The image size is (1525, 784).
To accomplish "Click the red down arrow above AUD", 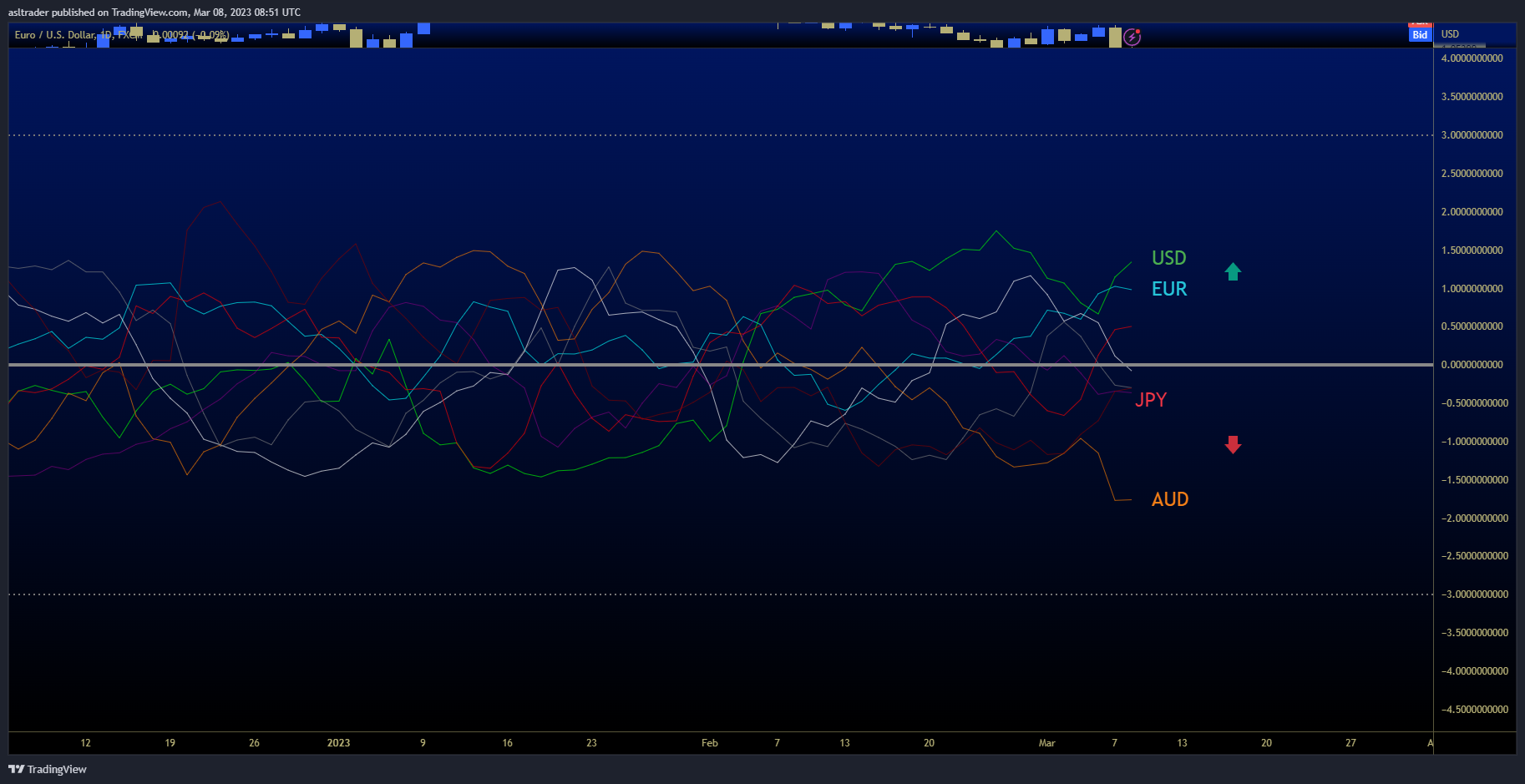I will pyautogui.click(x=1233, y=444).
